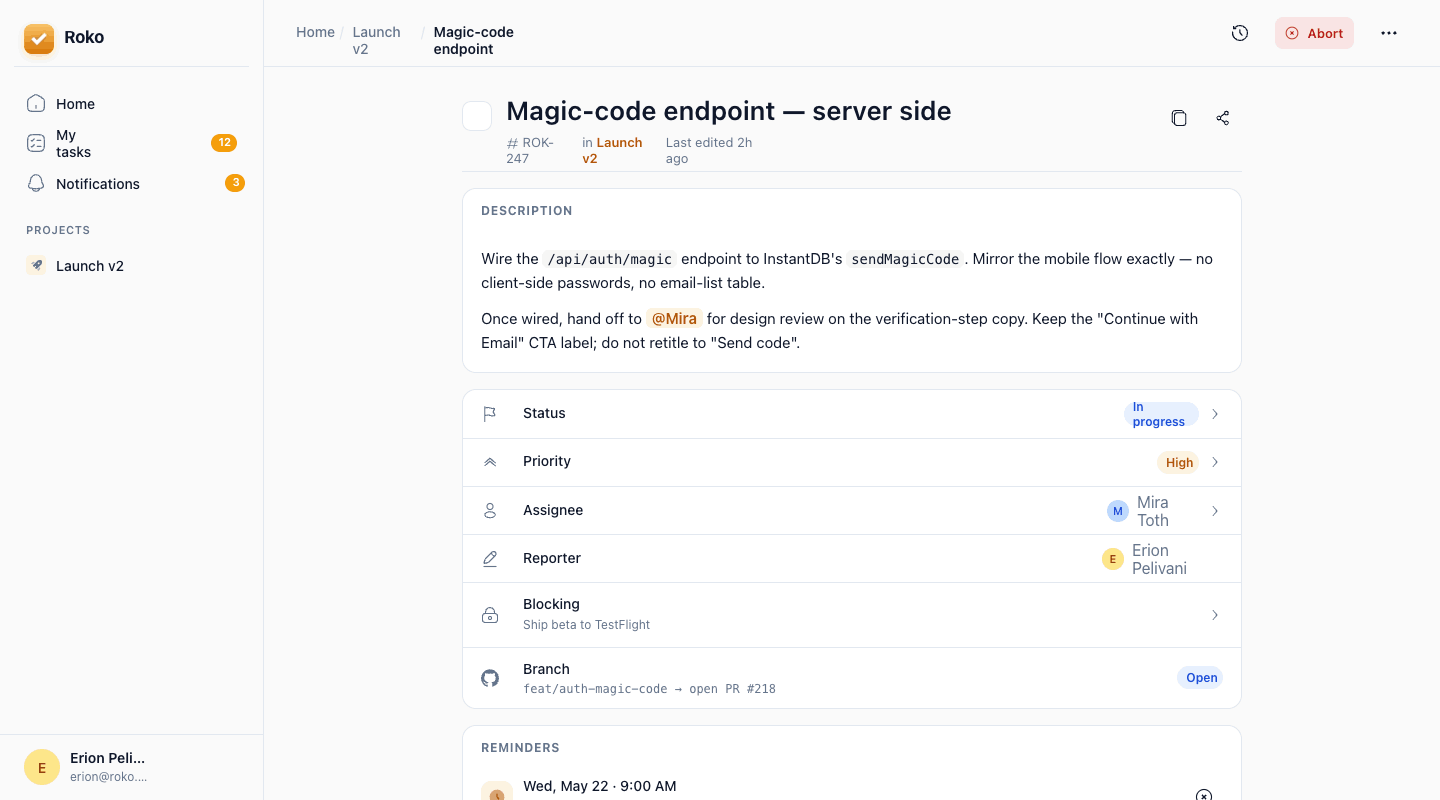This screenshot has height=800, width=1440.
Task: Click the Mira Toth avatar
Action: 1118,511
